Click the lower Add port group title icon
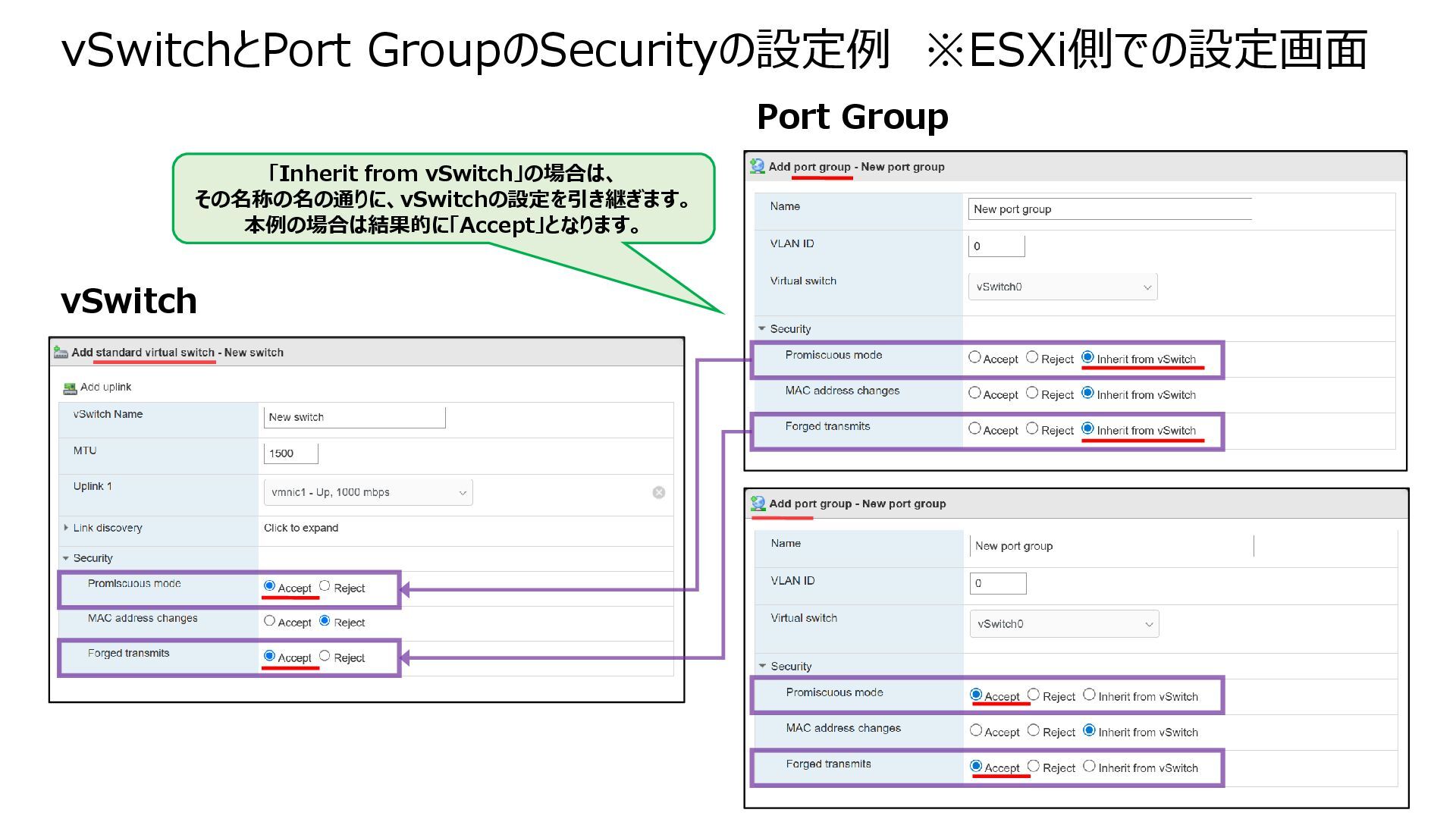This screenshot has height=819, width=1456. pyautogui.click(x=758, y=503)
